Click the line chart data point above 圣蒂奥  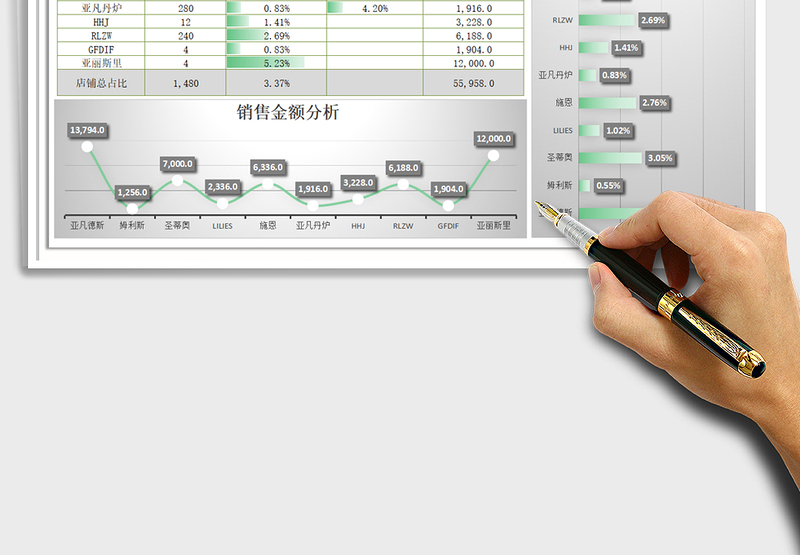pyautogui.click(x=178, y=180)
